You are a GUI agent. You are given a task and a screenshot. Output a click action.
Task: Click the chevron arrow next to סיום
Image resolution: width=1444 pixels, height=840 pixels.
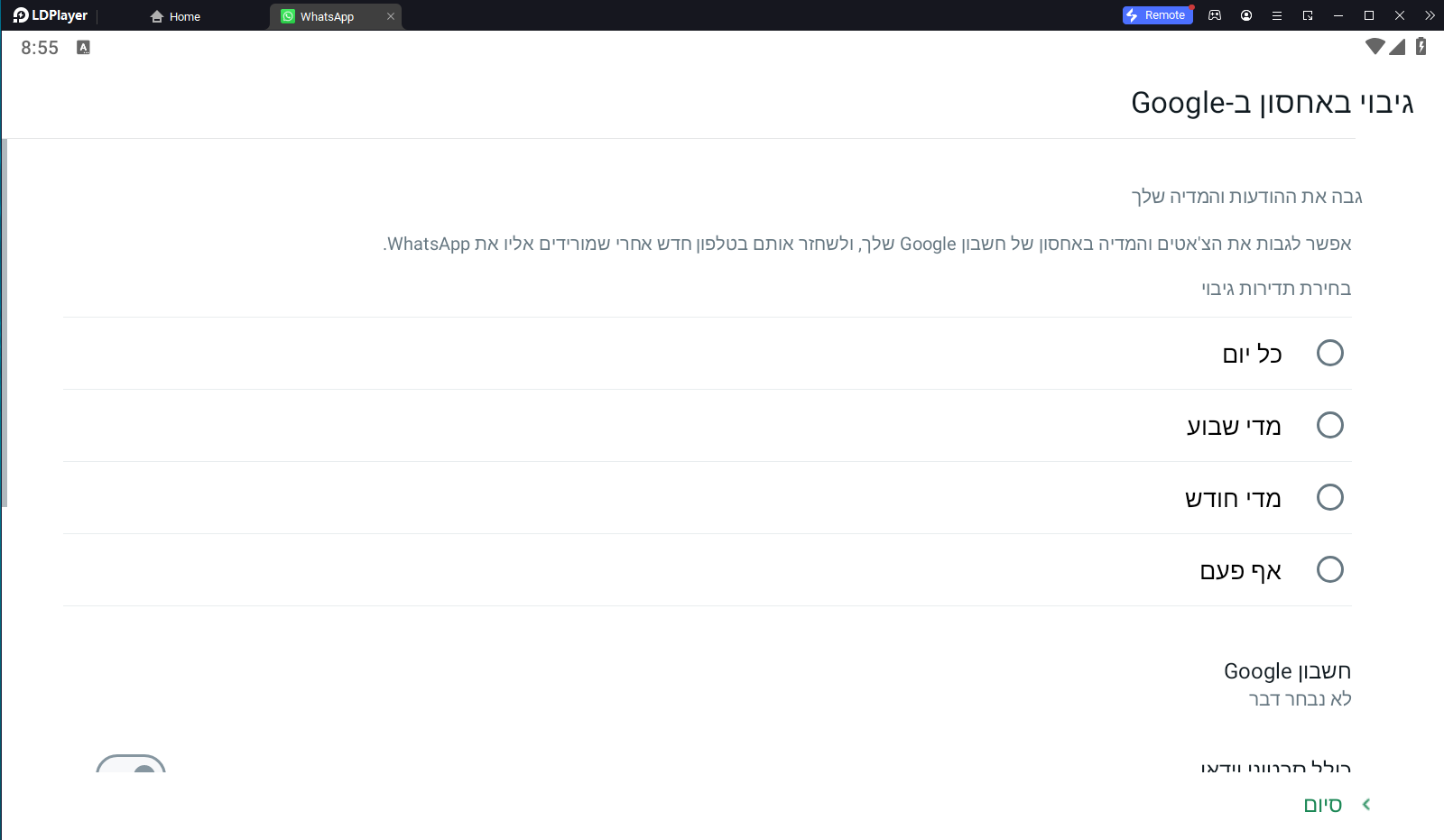coord(1366,804)
